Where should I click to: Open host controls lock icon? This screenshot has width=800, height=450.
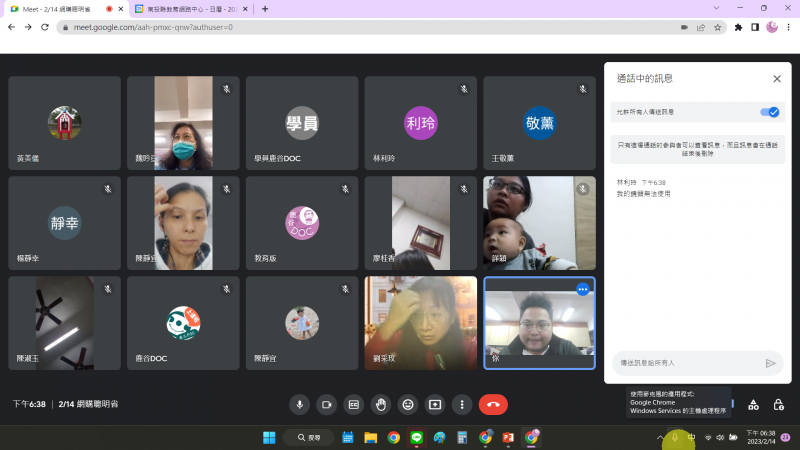(778, 405)
